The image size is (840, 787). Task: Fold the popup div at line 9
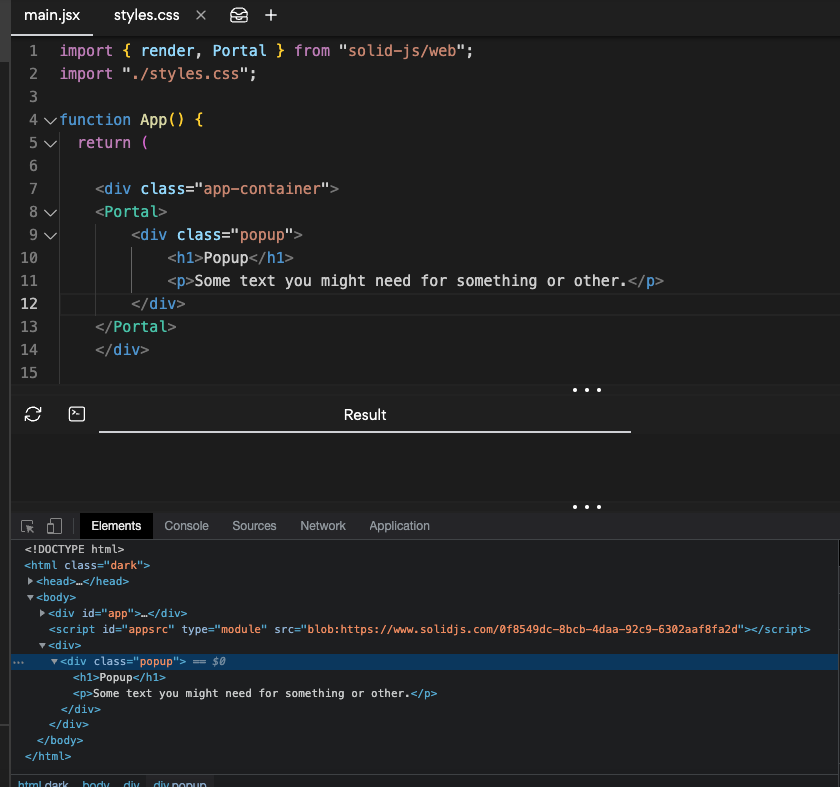coord(50,236)
